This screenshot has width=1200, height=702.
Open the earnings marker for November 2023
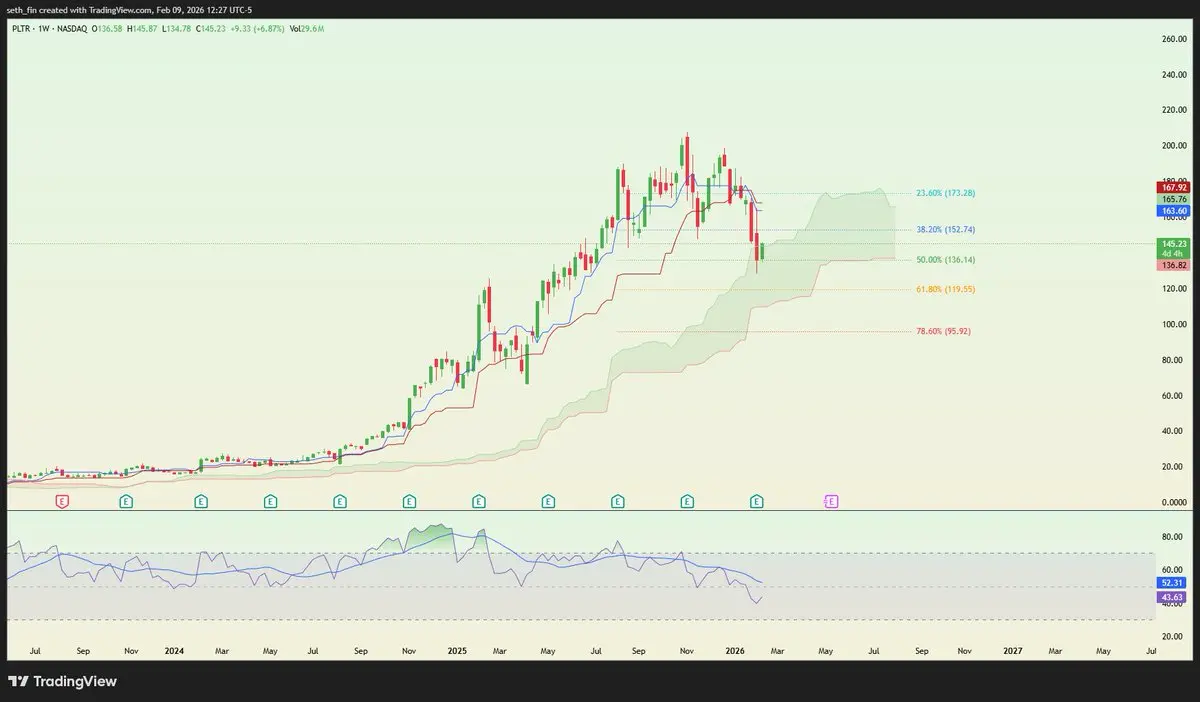[126, 500]
